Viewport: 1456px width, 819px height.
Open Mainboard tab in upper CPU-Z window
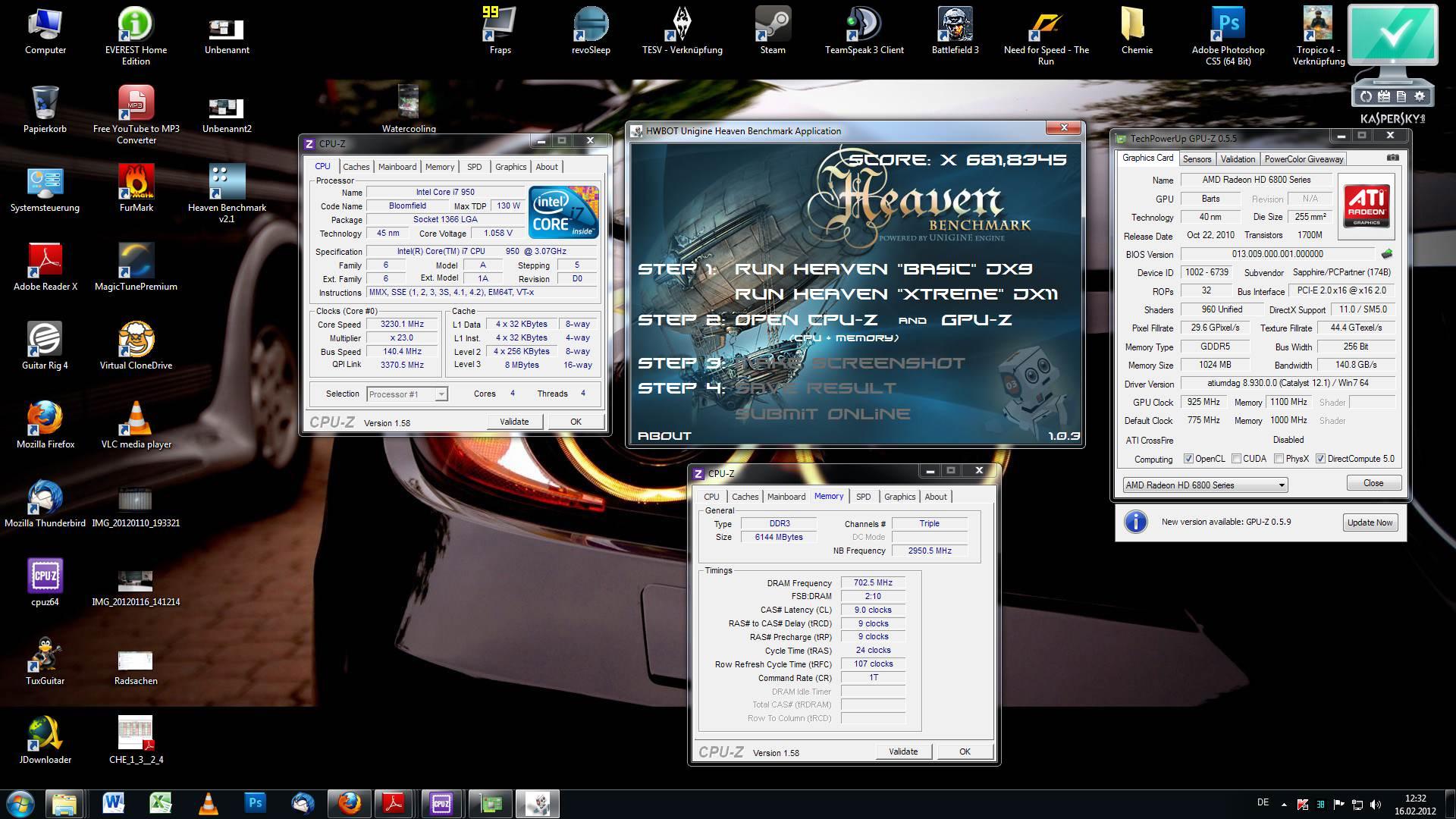click(x=397, y=167)
